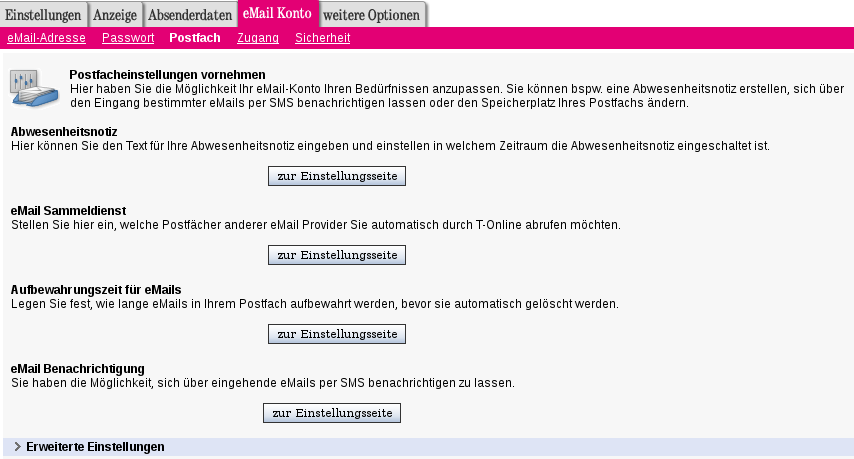
Task: Open settings page for Aufbewahrungszeit für eMails
Action: pyautogui.click(x=336, y=333)
